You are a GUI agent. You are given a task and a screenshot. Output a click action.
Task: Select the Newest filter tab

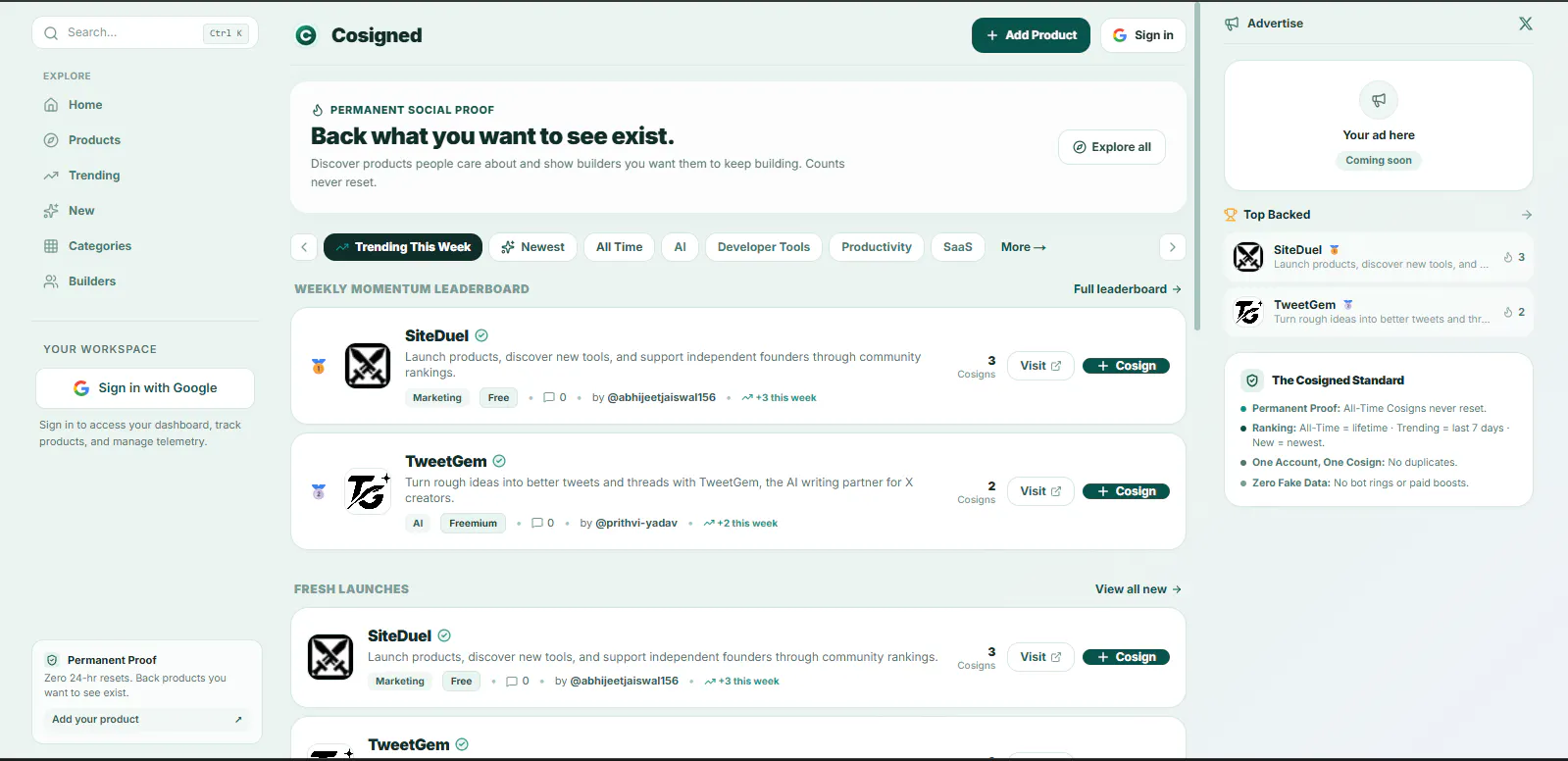532,247
